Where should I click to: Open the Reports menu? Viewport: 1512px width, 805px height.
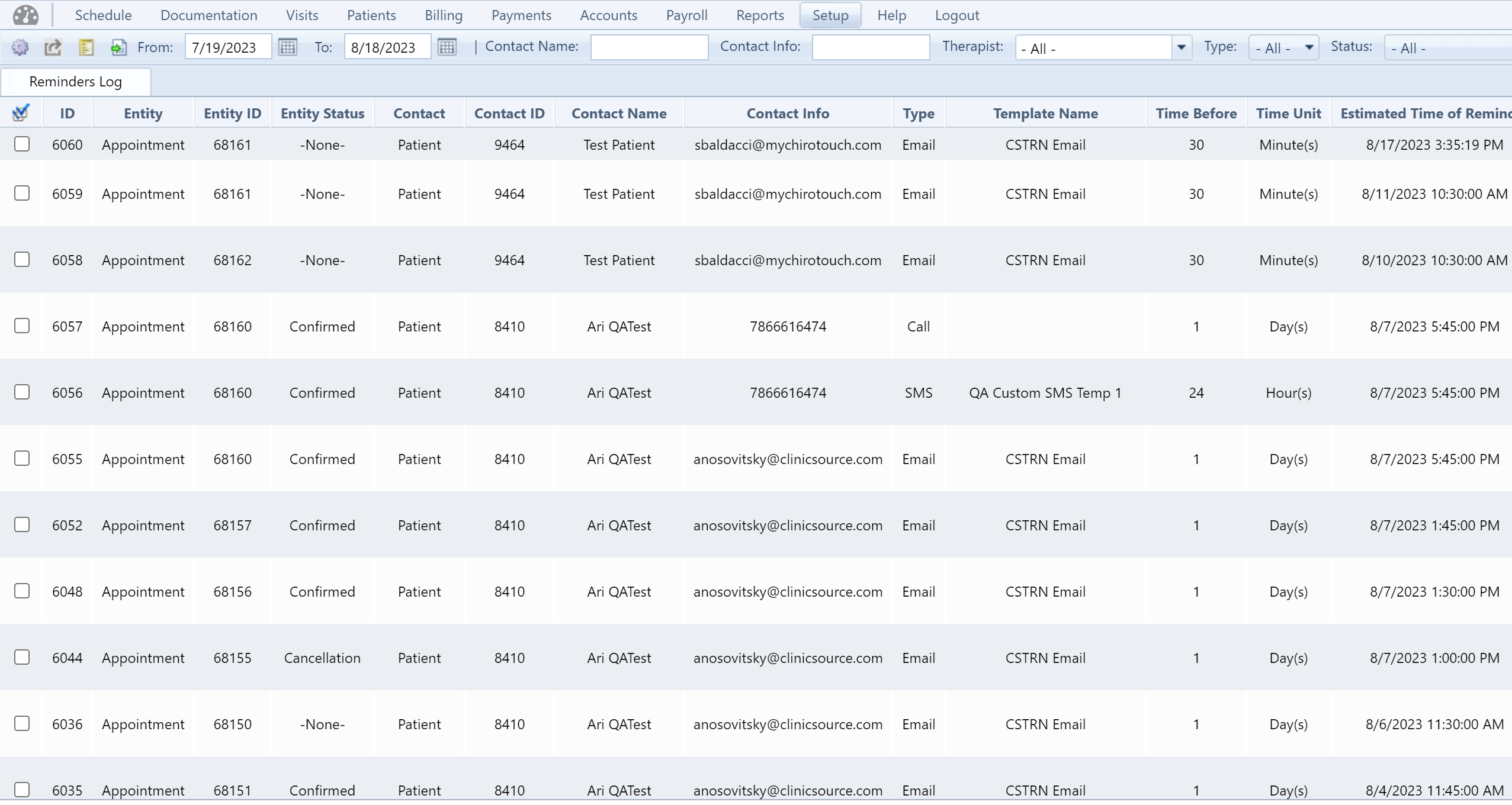point(760,15)
